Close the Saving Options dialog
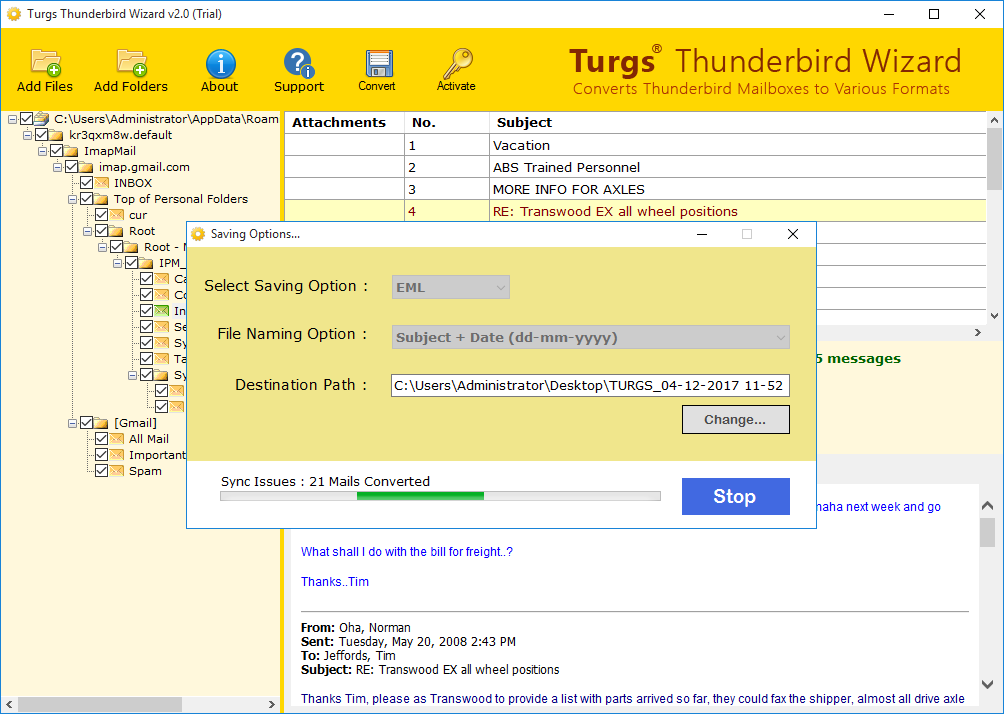The image size is (1004, 714). tap(793, 234)
